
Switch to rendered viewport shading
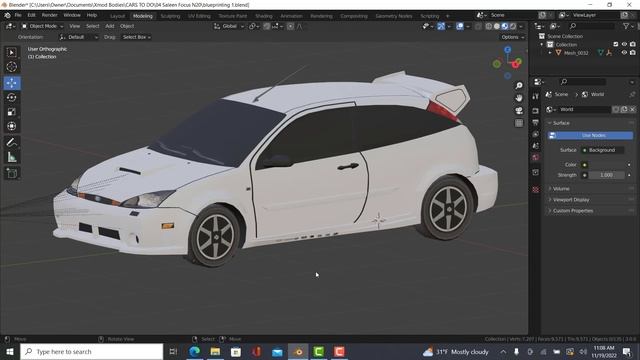coord(513,26)
